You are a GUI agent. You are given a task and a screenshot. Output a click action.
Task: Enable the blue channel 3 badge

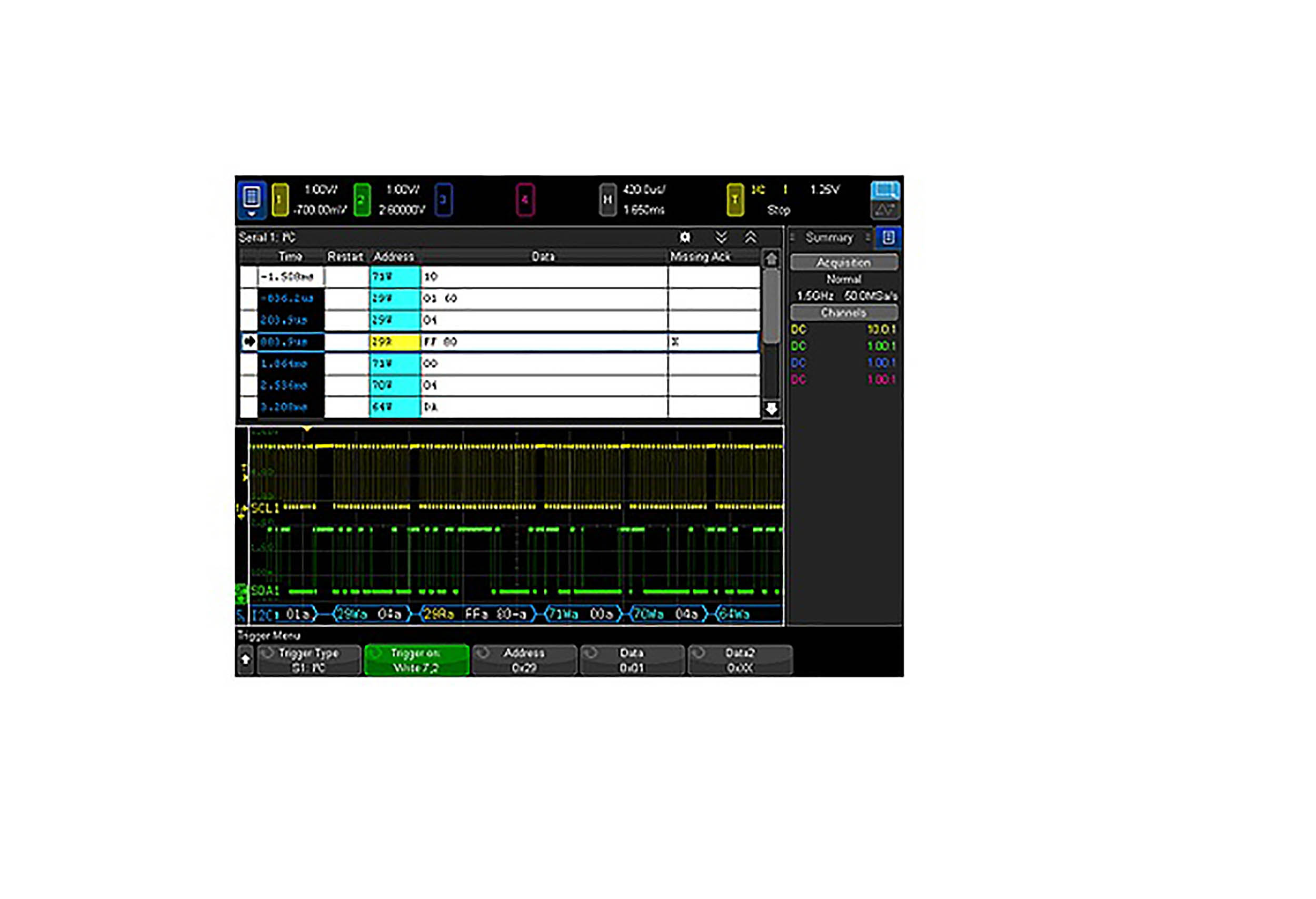tap(443, 200)
